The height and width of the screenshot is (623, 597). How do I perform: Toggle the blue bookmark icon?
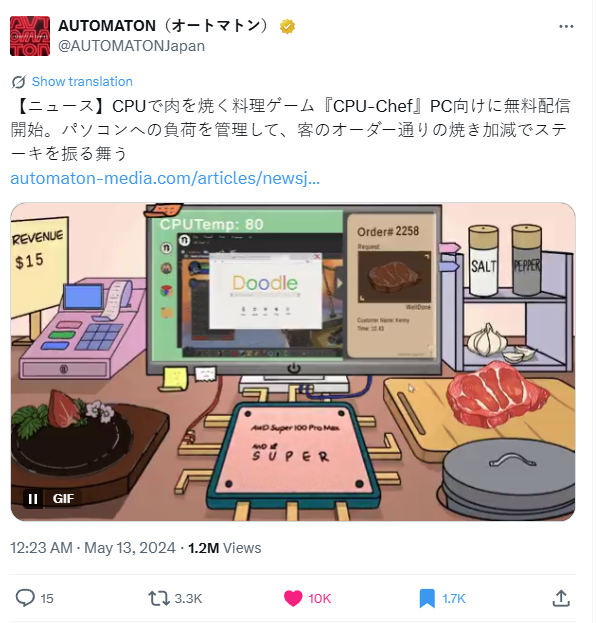[x=427, y=598]
